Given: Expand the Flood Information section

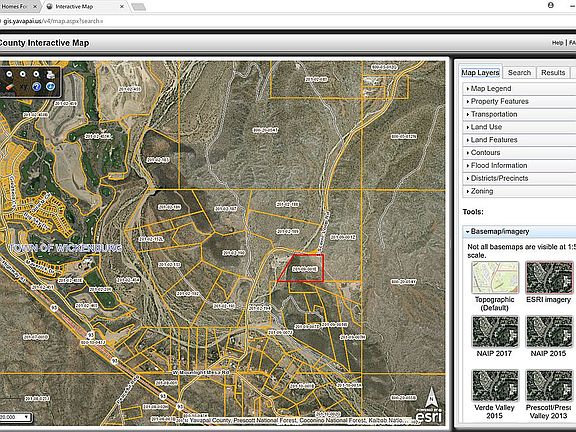Looking at the screenshot, I should pyautogui.click(x=519, y=165).
